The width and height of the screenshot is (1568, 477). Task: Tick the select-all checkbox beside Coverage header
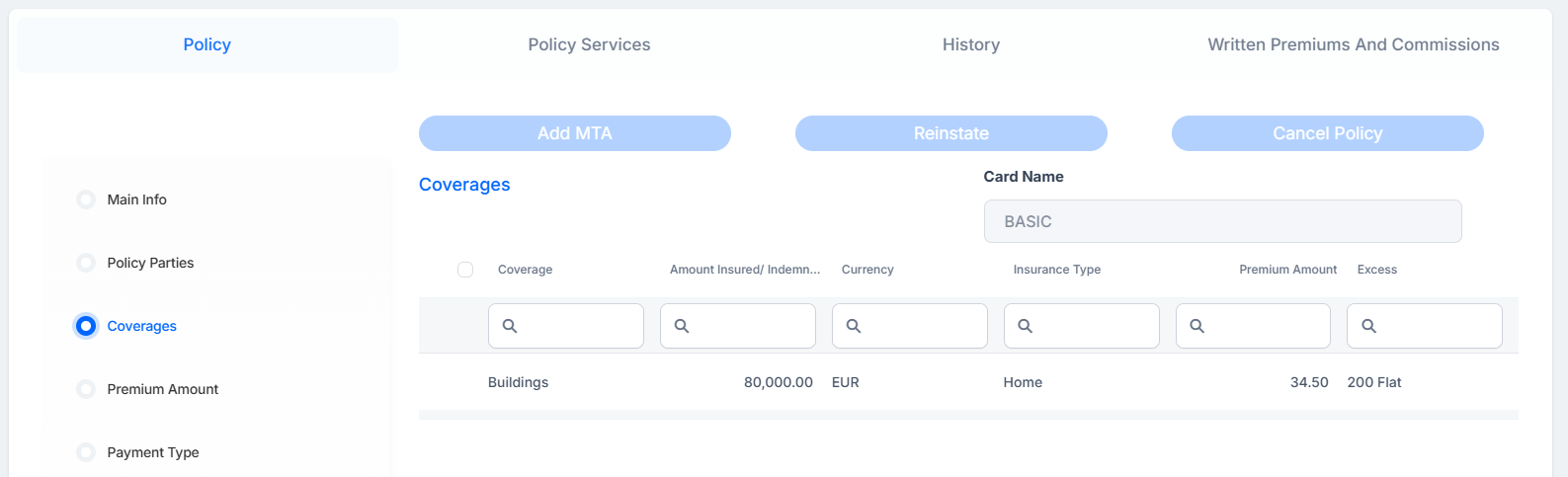pyautogui.click(x=465, y=270)
